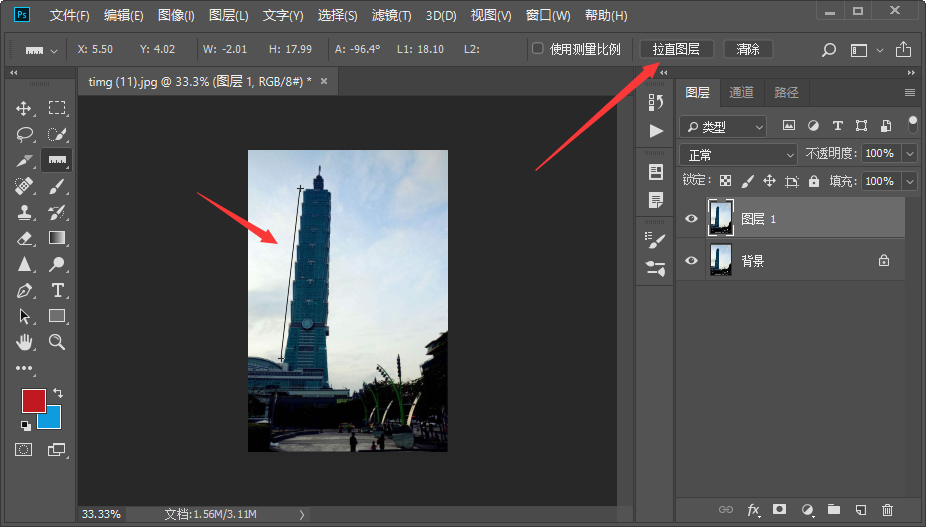Open the Layers panel menu
This screenshot has height=527, width=926.
click(x=909, y=92)
